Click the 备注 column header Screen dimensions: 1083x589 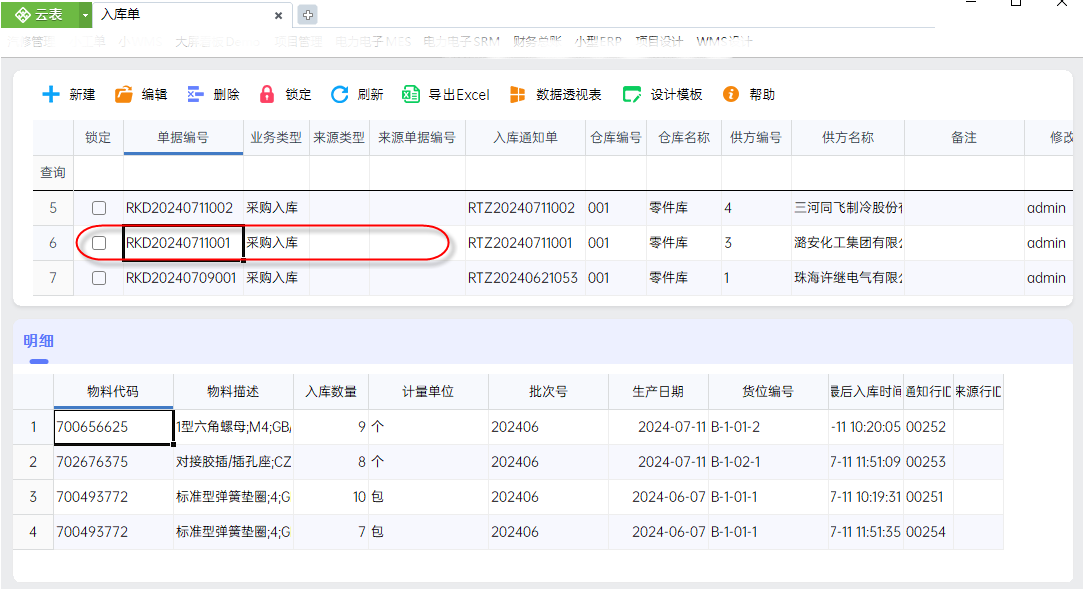coord(964,137)
